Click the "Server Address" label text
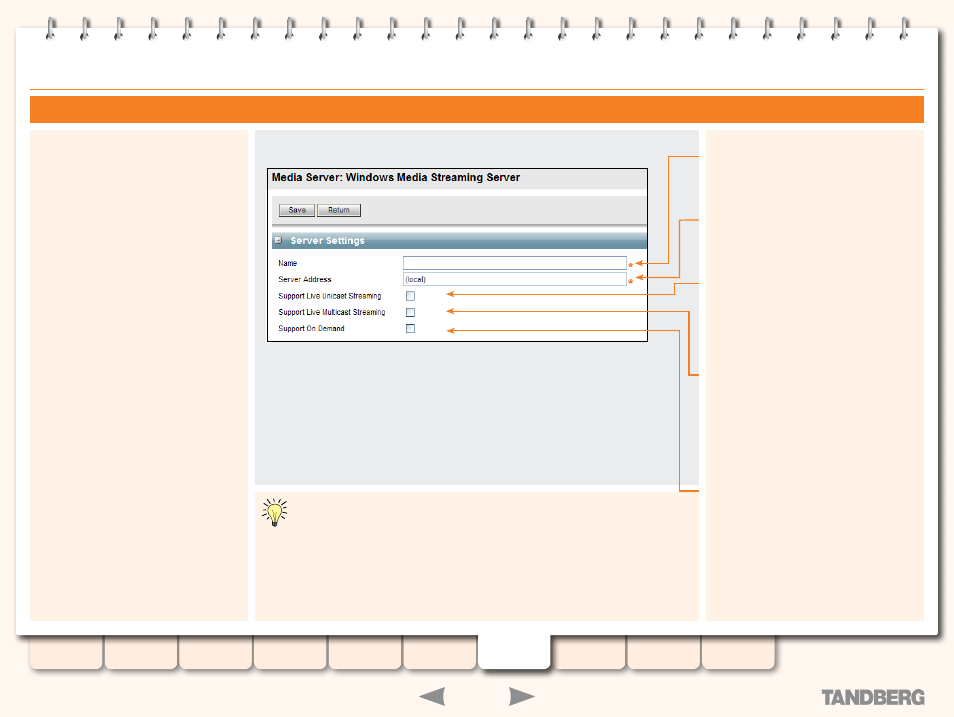 pos(305,279)
